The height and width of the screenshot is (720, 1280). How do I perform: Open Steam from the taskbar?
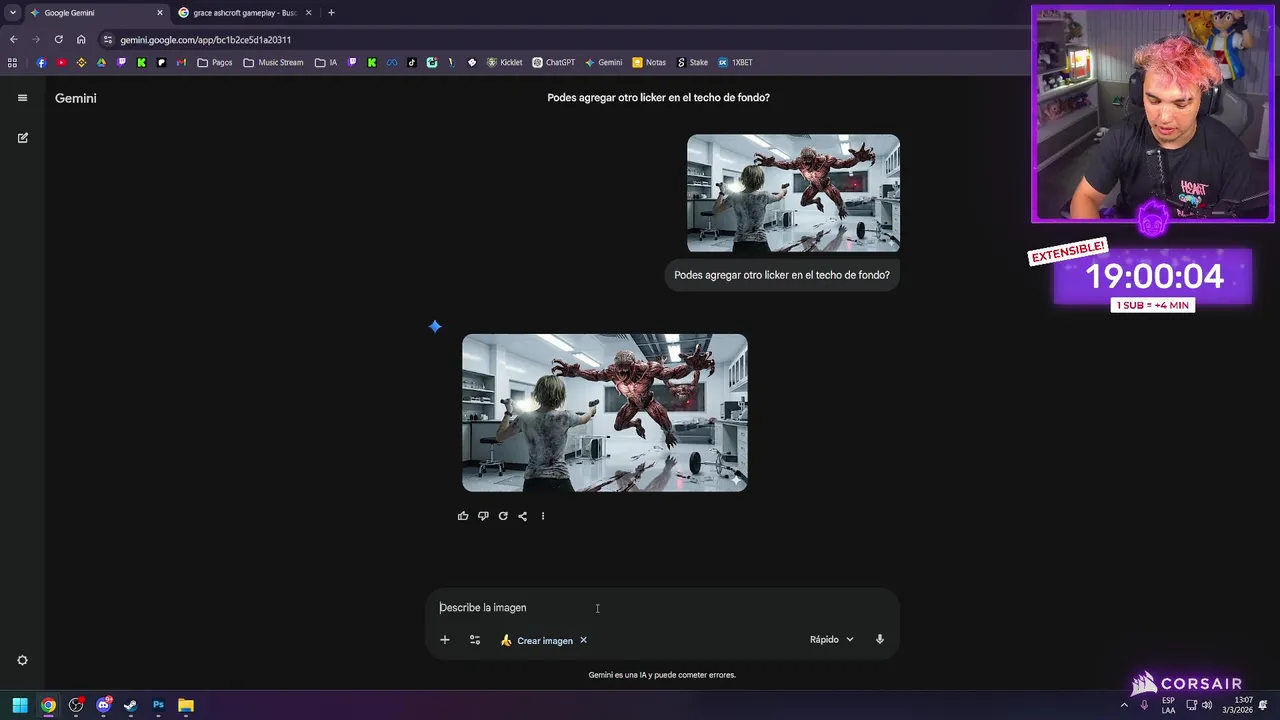tap(130, 705)
